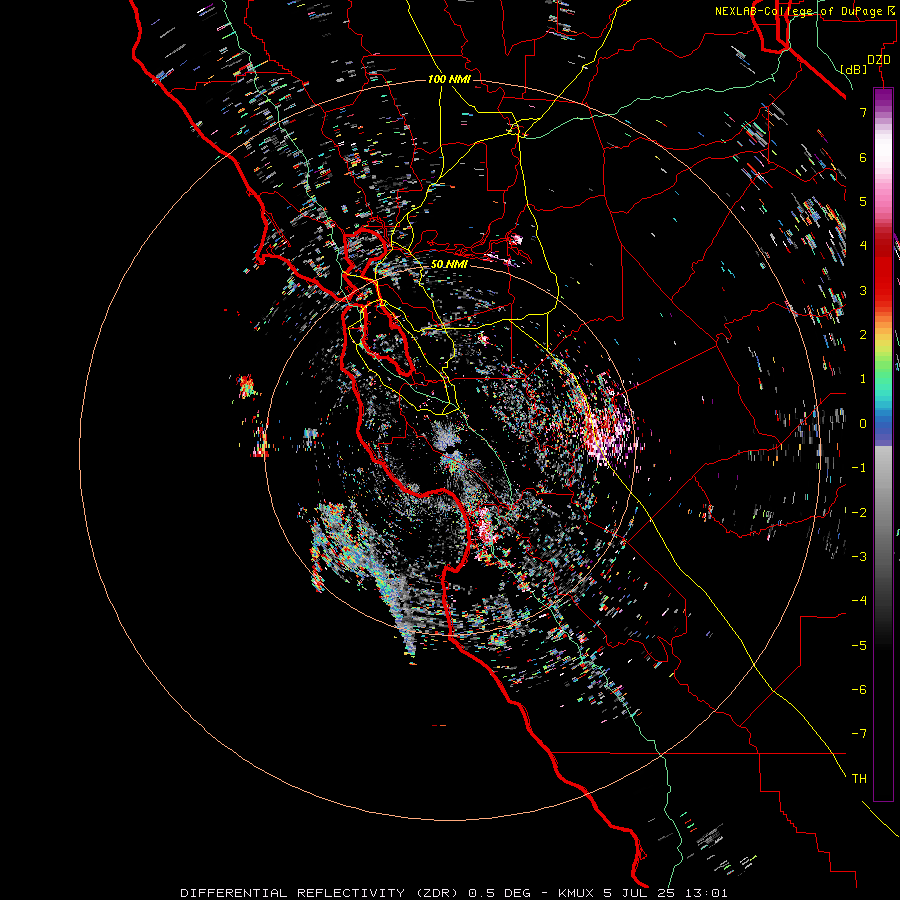This screenshot has width=900, height=900.
Task: Click the "3" value on color scale
Action: tap(863, 290)
